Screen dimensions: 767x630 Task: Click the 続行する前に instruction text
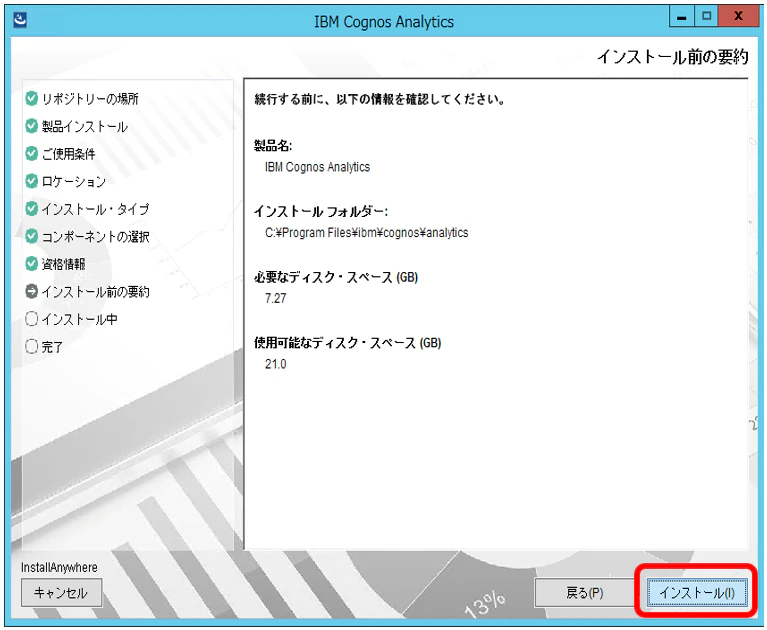click(380, 99)
